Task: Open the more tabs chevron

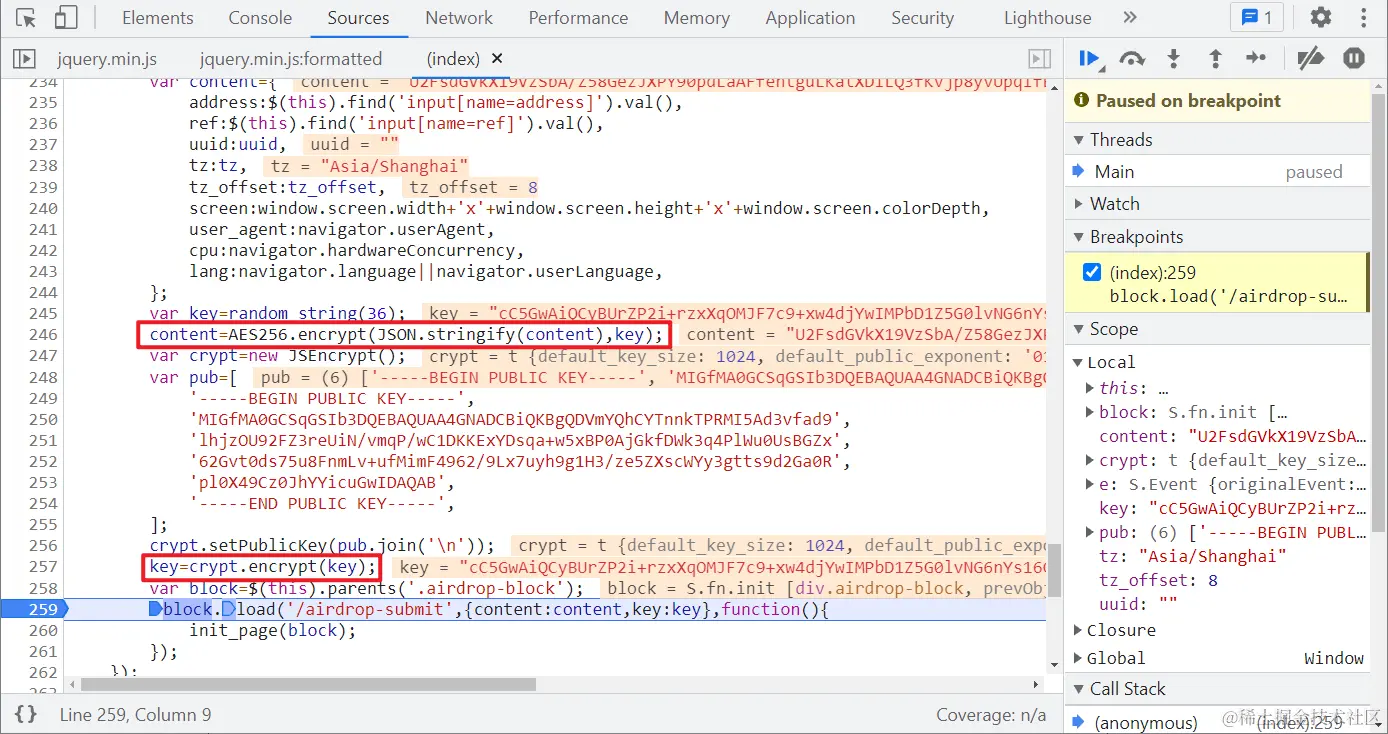Action: [x=1130, y=17]
